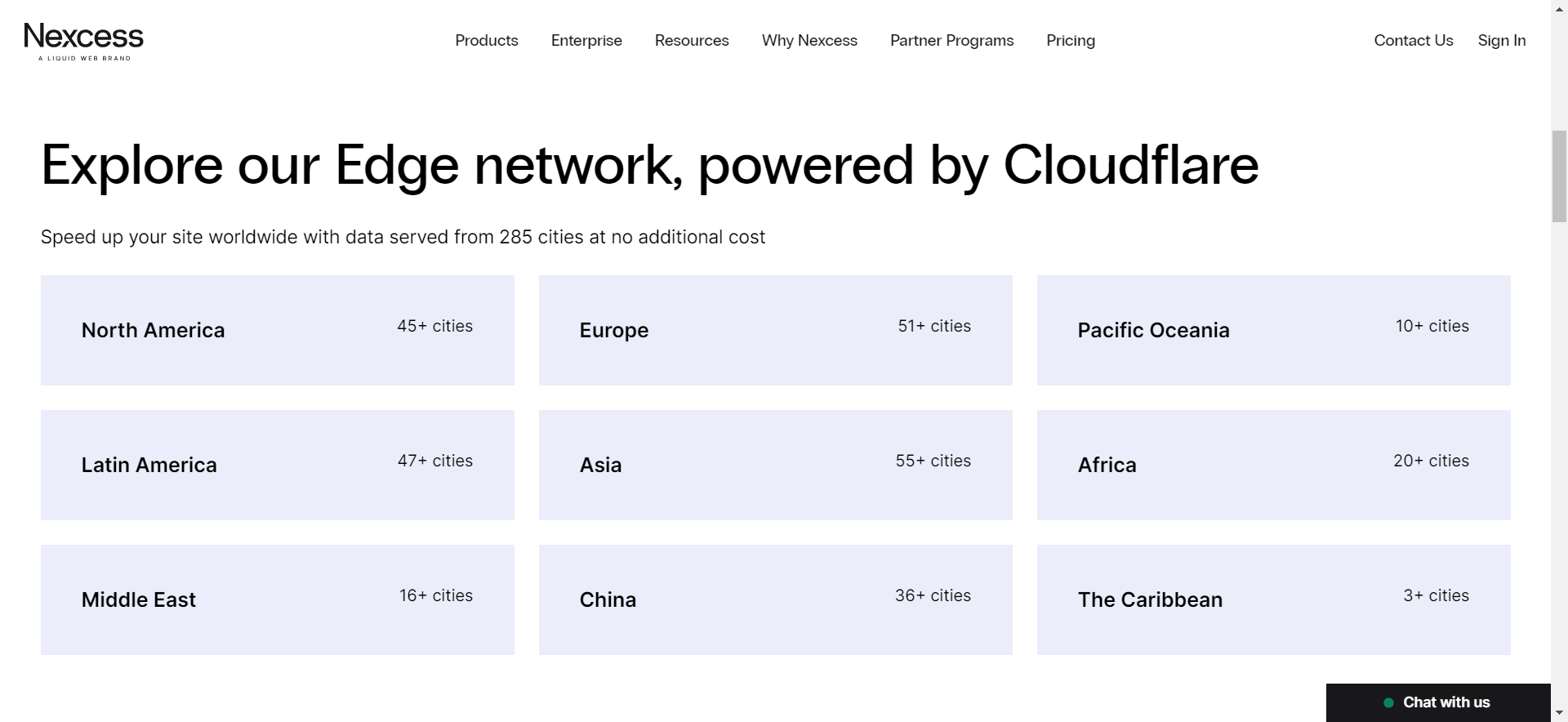Open the Africa region card
The height and width of the screenshot is (722, 1568).
pyautogui.click(x=1273, y=465)
